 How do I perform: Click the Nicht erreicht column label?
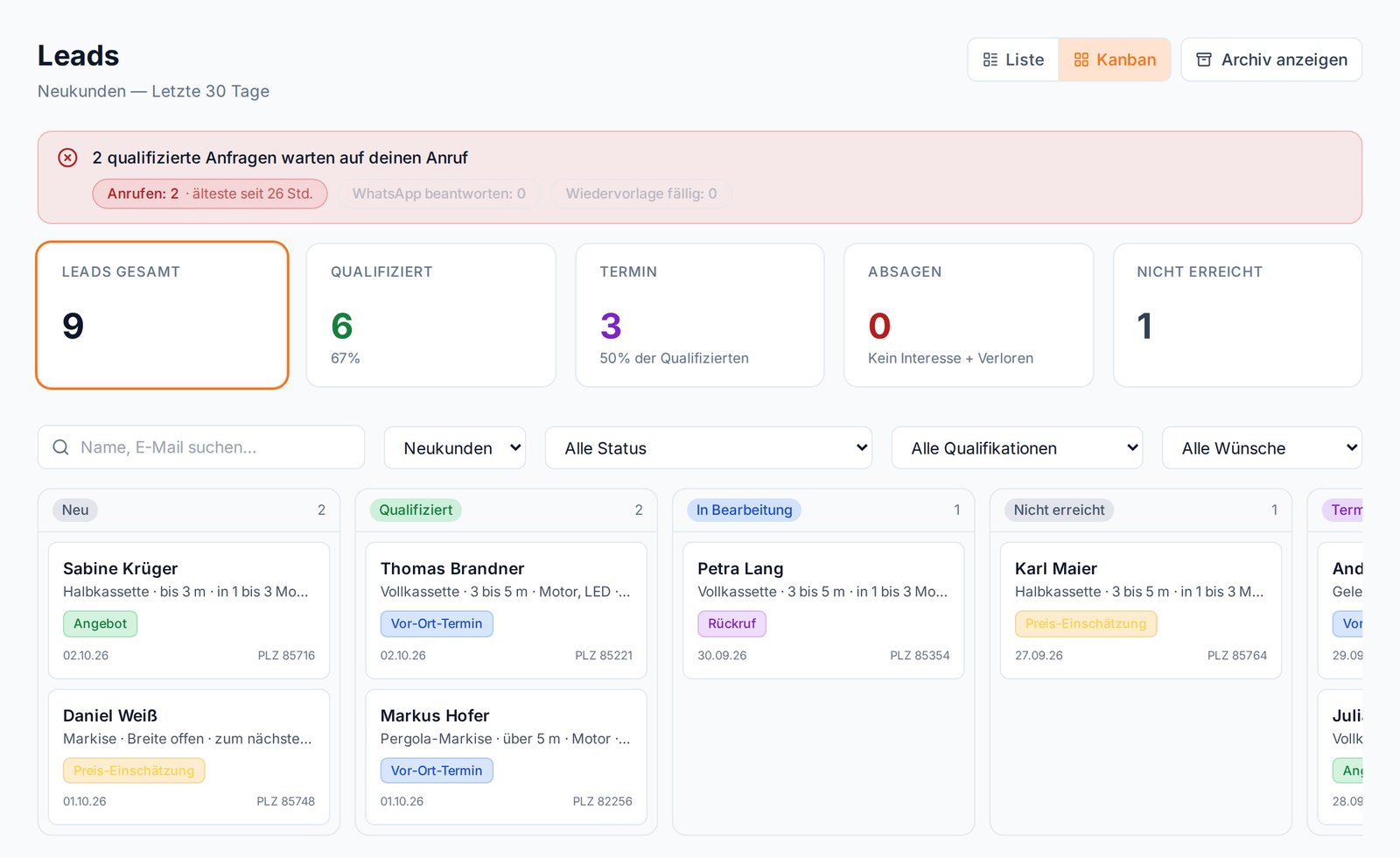[x=1059, y=510]
